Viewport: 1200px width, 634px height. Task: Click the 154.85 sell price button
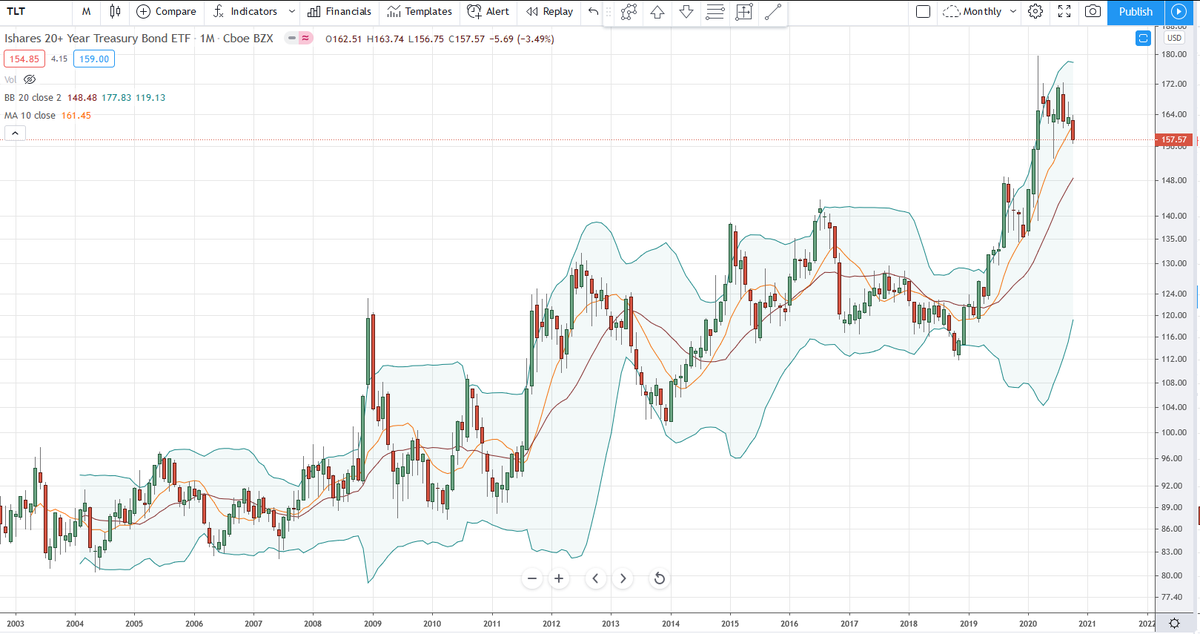[25, 59]
